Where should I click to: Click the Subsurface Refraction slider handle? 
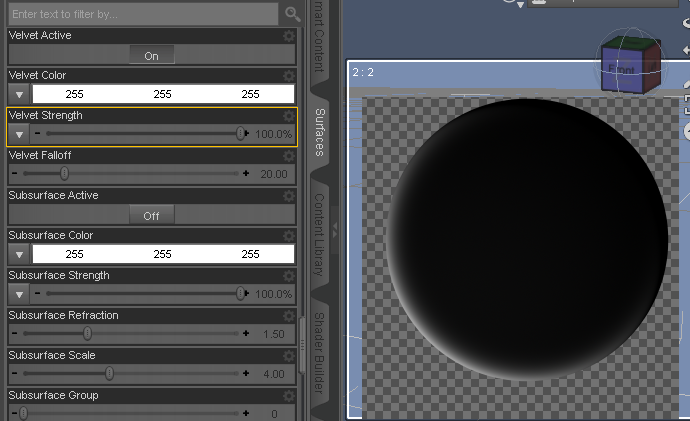[x=87, y=333]
